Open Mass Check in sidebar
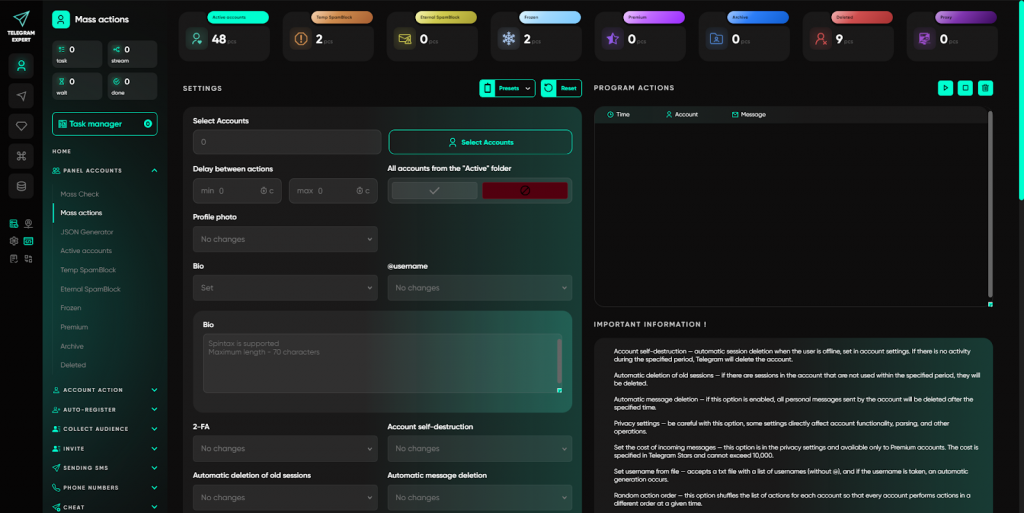Image resolution: width=1024 pixels, height=513 pixels. [80, 194]
